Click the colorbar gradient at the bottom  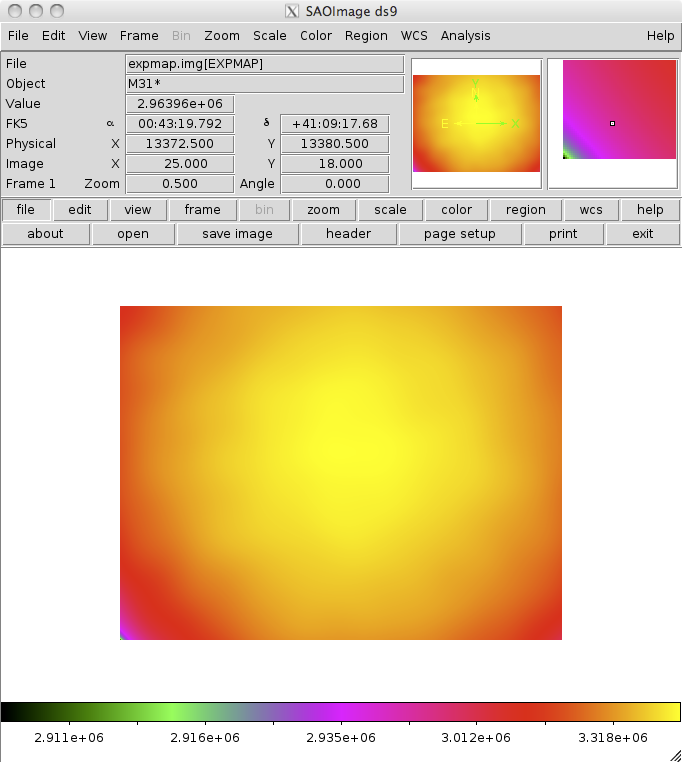[340, 712]
